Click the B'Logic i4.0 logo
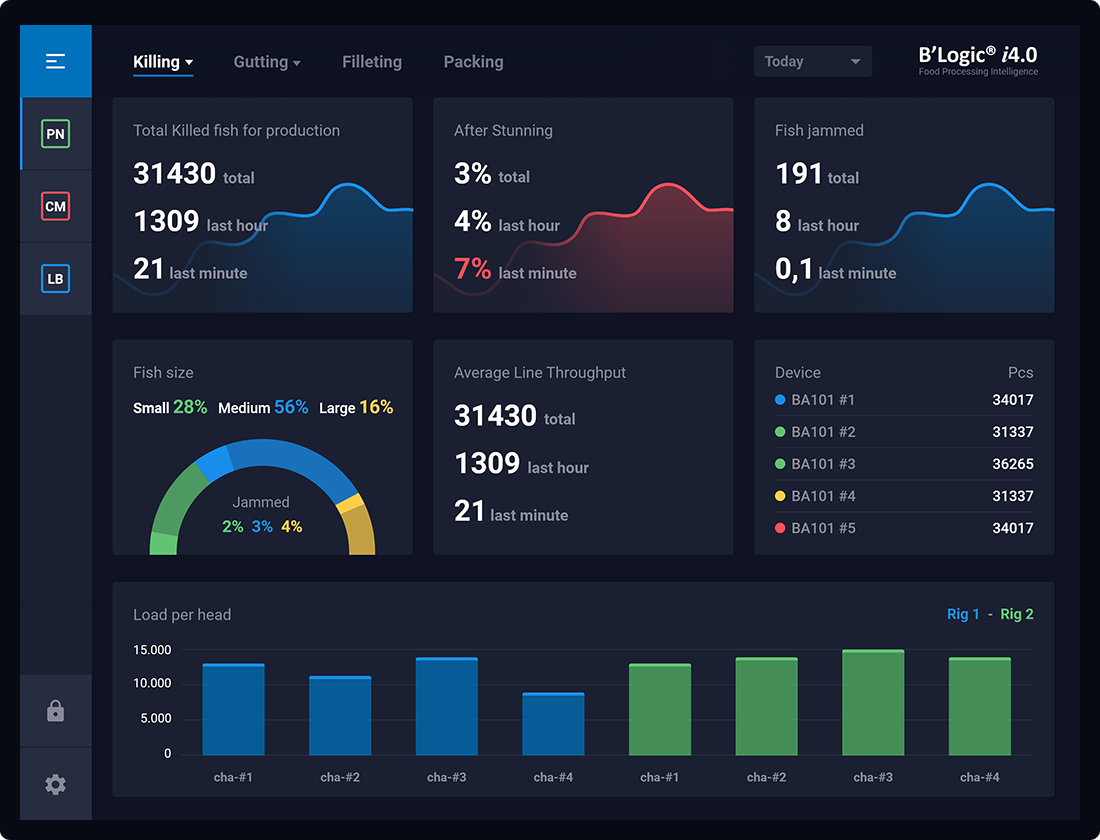This screenshot has height=840, width=1100. pyautogui.click(x=977, y=62)
